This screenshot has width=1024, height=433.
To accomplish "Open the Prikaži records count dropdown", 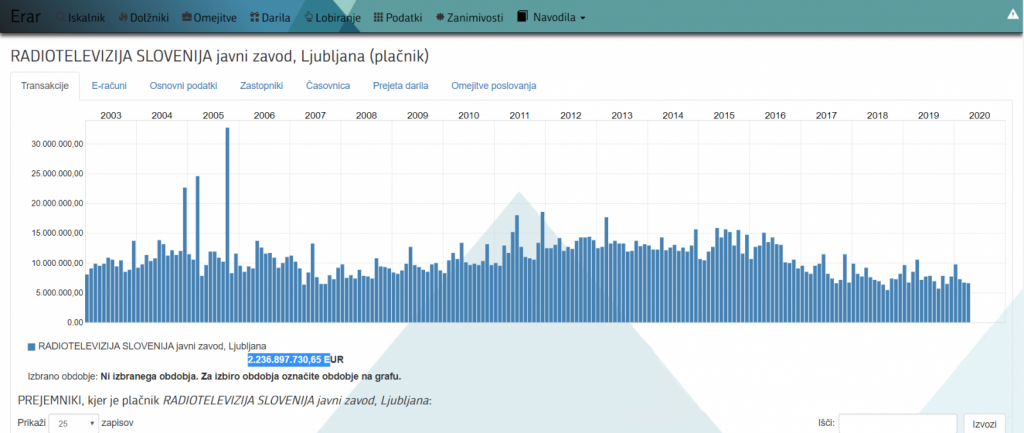I will pos(73,423).
